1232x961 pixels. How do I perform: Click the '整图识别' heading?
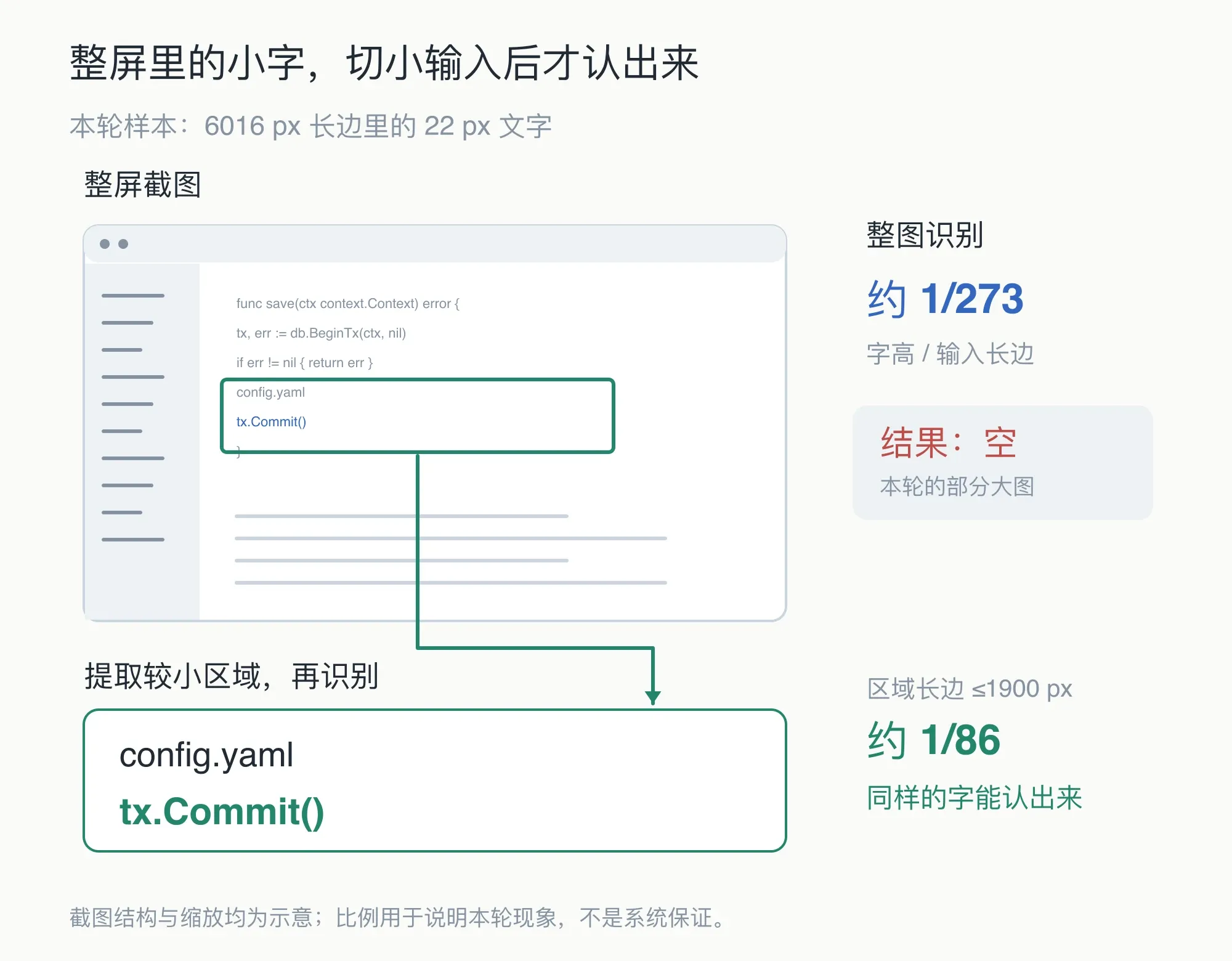[925, 235]
